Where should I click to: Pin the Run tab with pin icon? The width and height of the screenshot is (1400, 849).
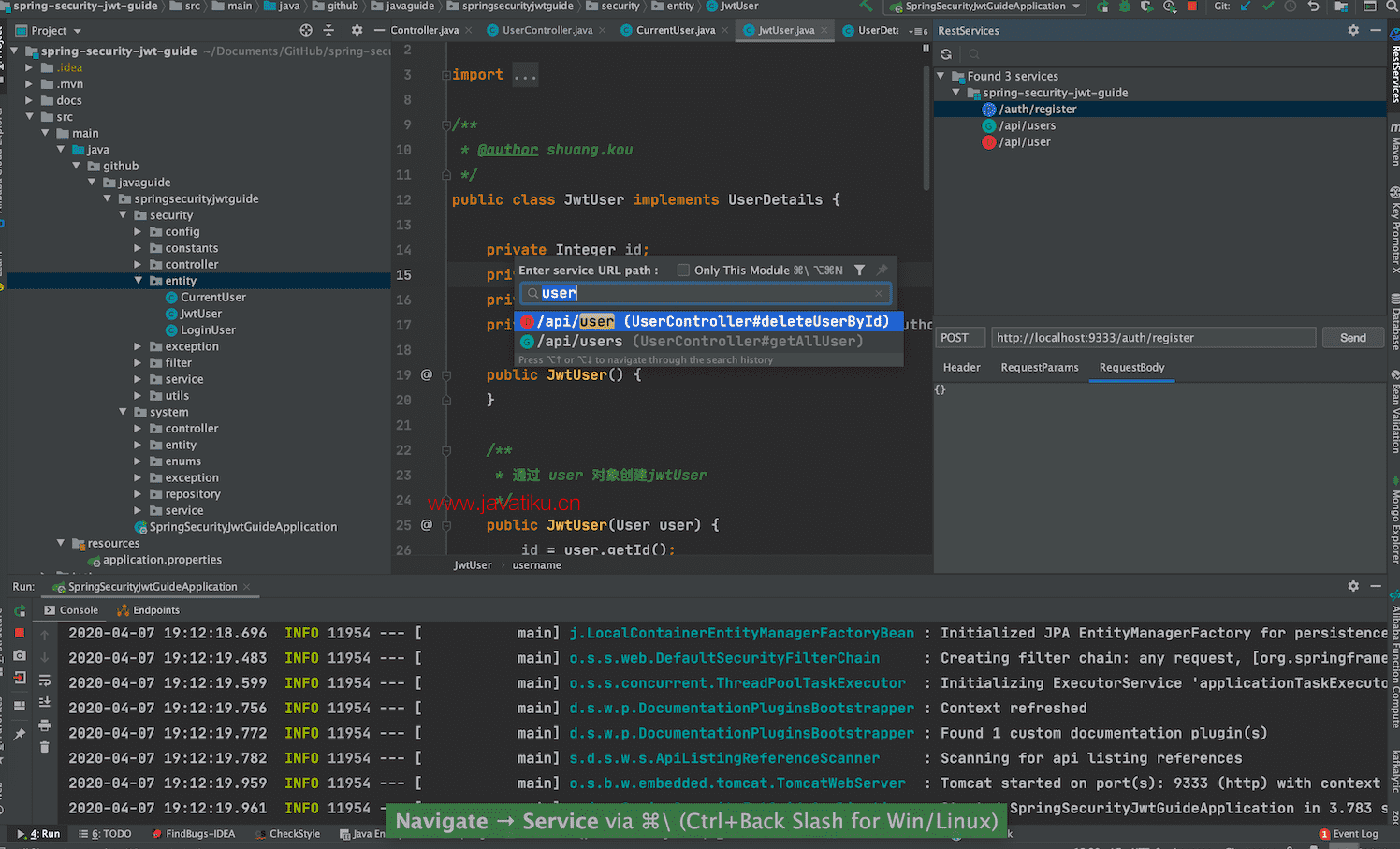coord(20,735)
